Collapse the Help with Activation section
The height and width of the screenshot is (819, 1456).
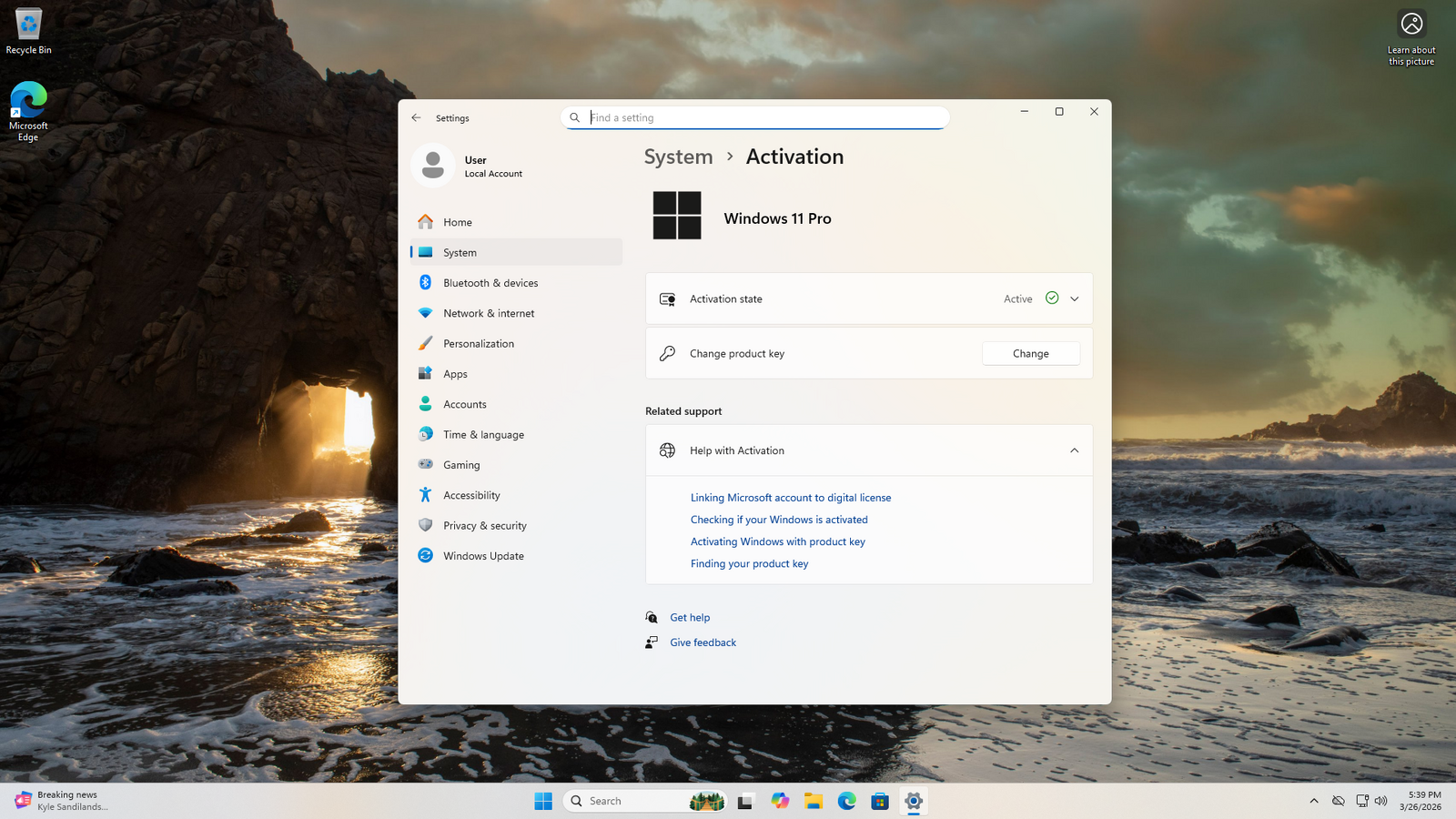tap(1074, 450)
